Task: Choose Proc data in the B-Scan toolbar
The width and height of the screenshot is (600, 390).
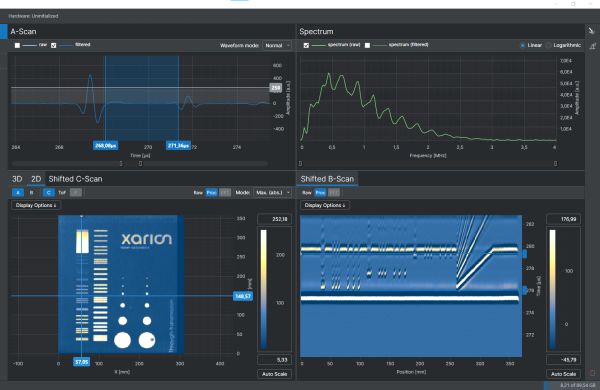Action: tap(320, 193)
